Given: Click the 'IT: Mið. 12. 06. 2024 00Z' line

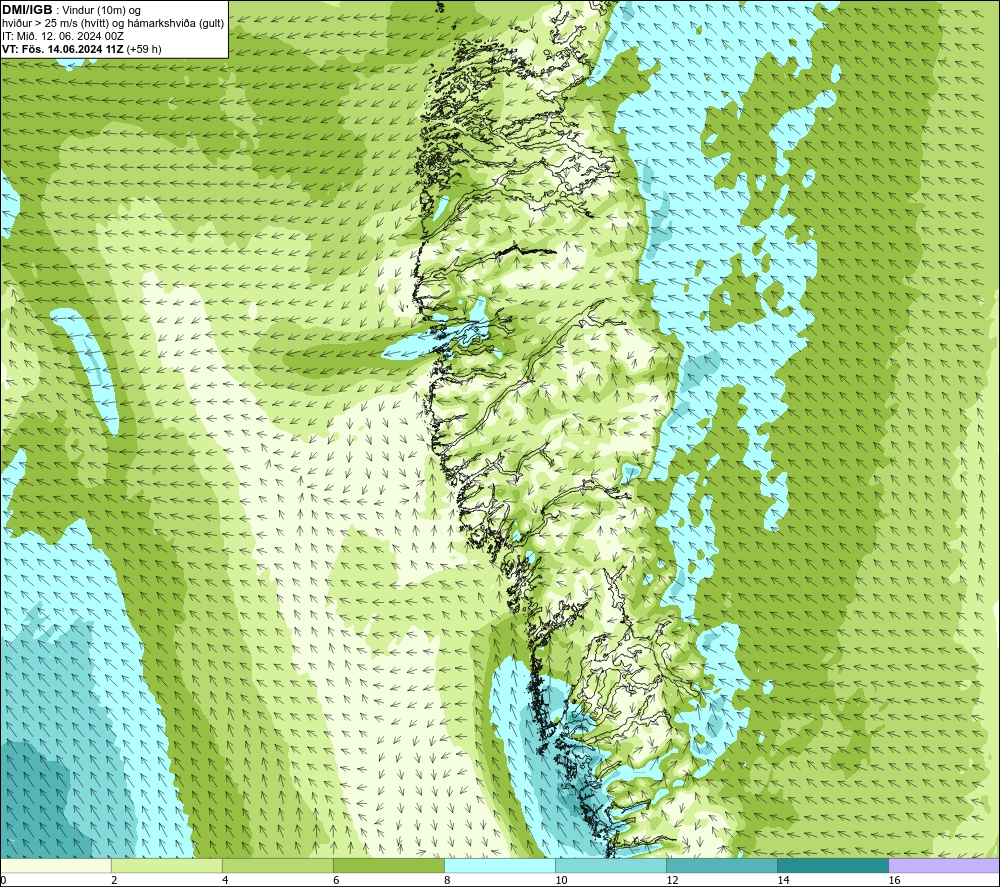Looking at the screenshot, I should coord(63,36).
